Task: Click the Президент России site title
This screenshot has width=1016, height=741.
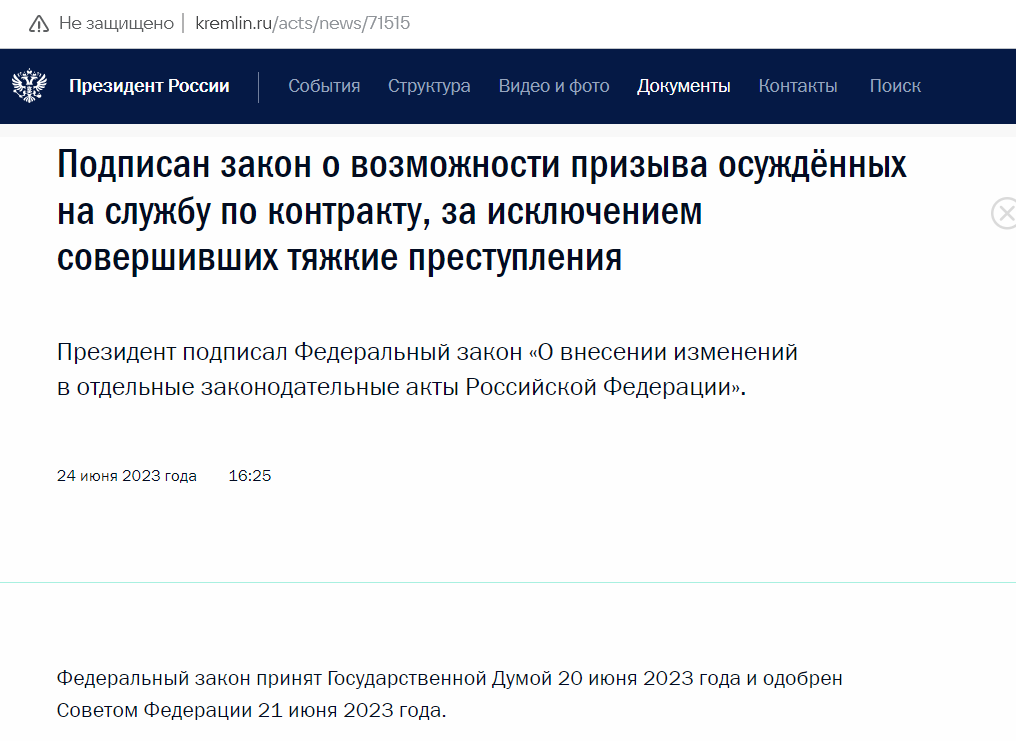Action: [x=151, y=86]
